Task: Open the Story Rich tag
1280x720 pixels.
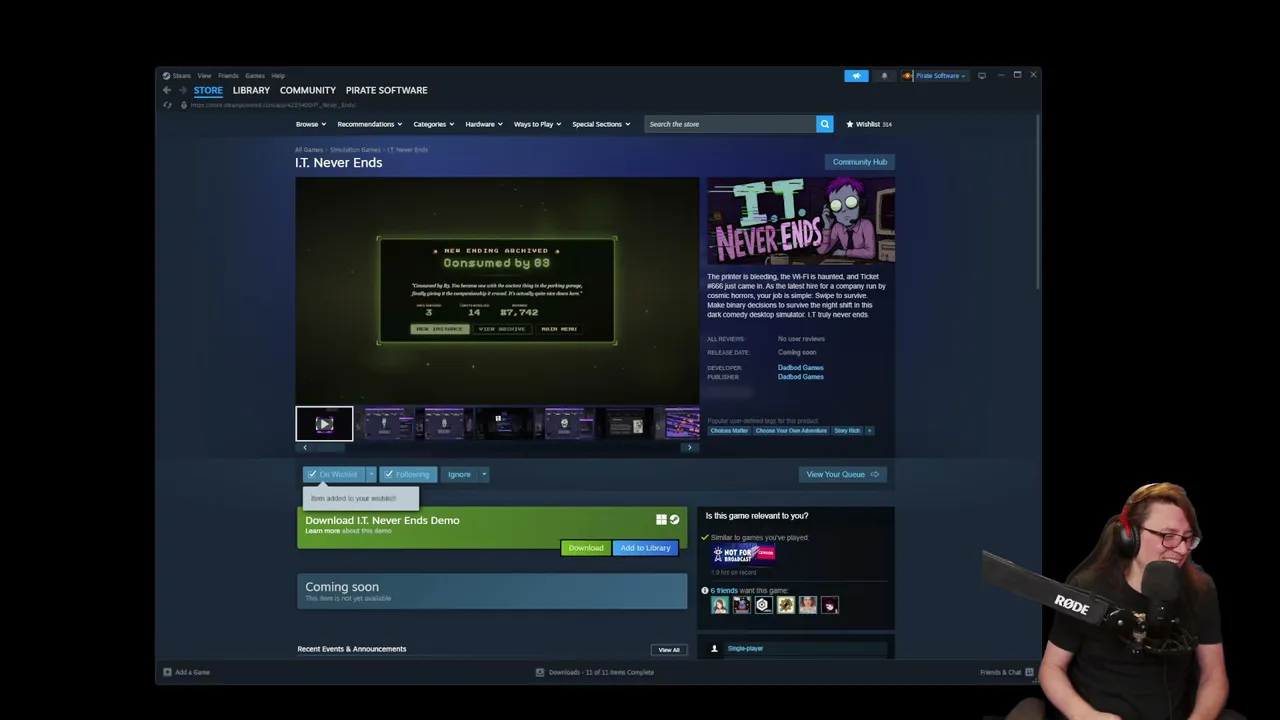Action: coord(847,431)
